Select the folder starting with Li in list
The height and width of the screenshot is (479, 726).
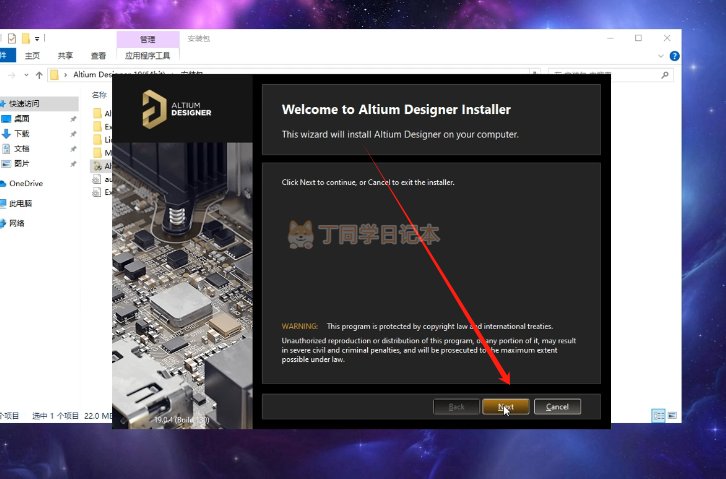(102, 139)
